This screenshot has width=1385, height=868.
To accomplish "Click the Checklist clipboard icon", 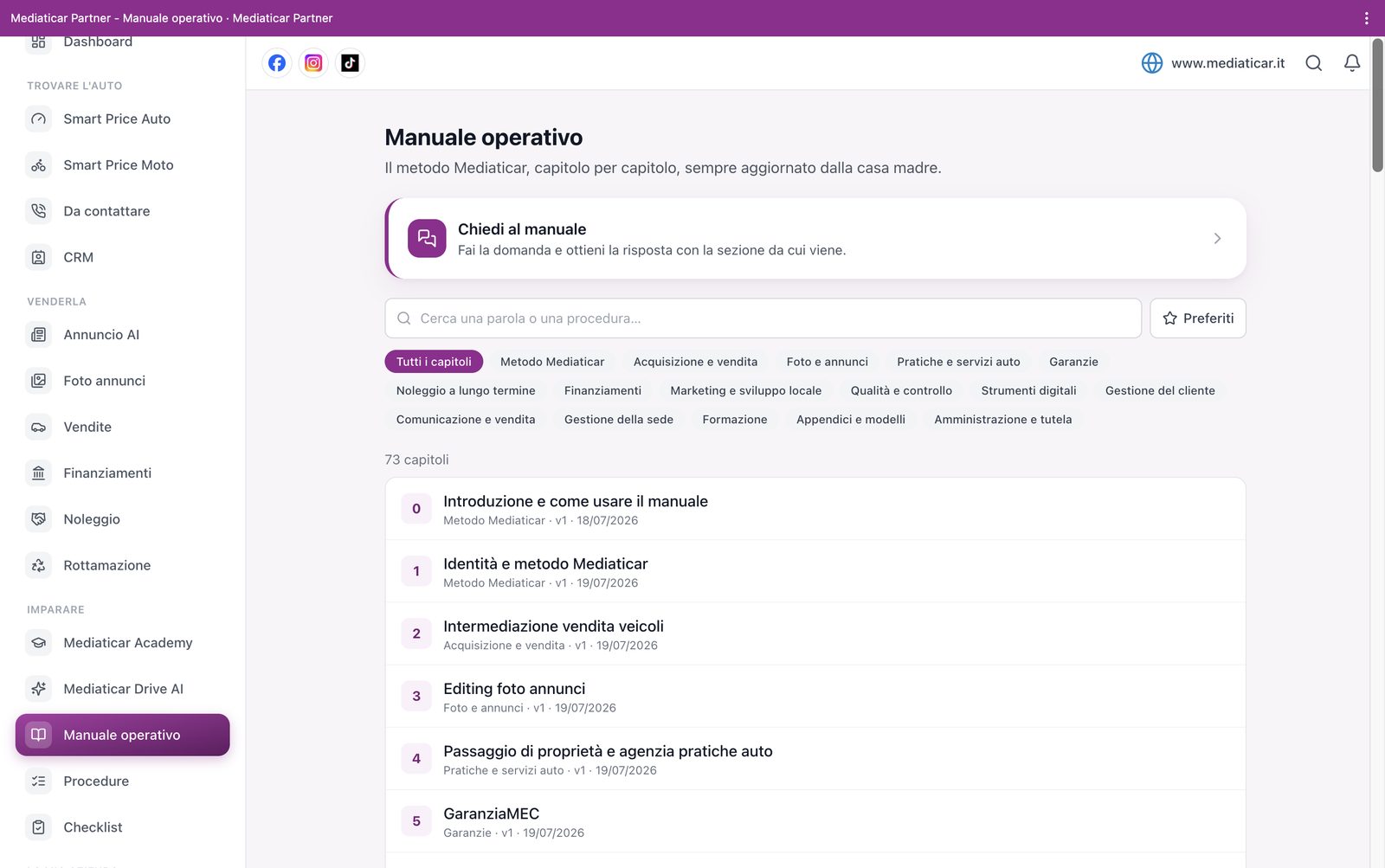I will [x=39, y=827].
